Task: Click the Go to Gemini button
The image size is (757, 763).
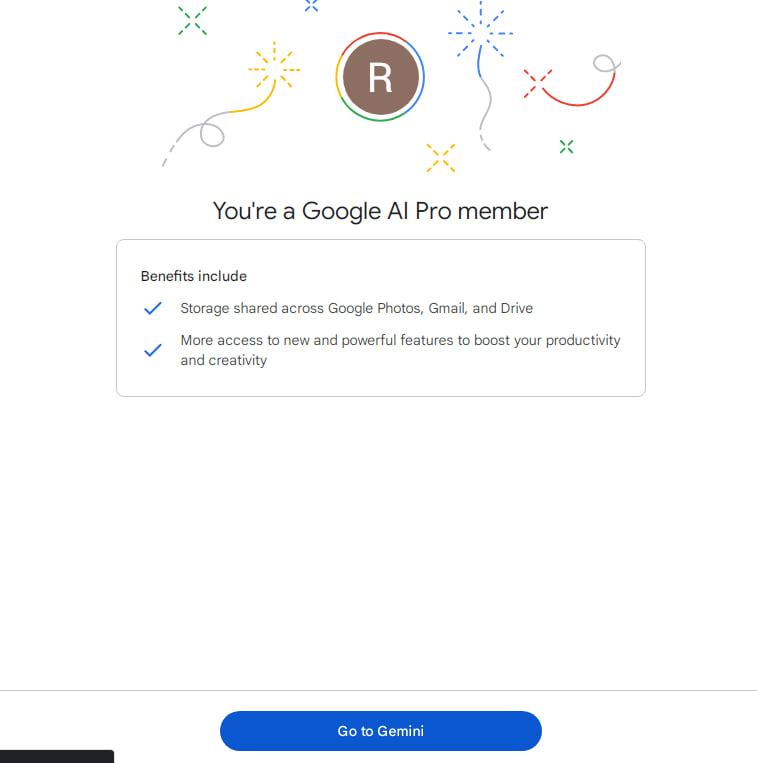Action: click(380, 730)
